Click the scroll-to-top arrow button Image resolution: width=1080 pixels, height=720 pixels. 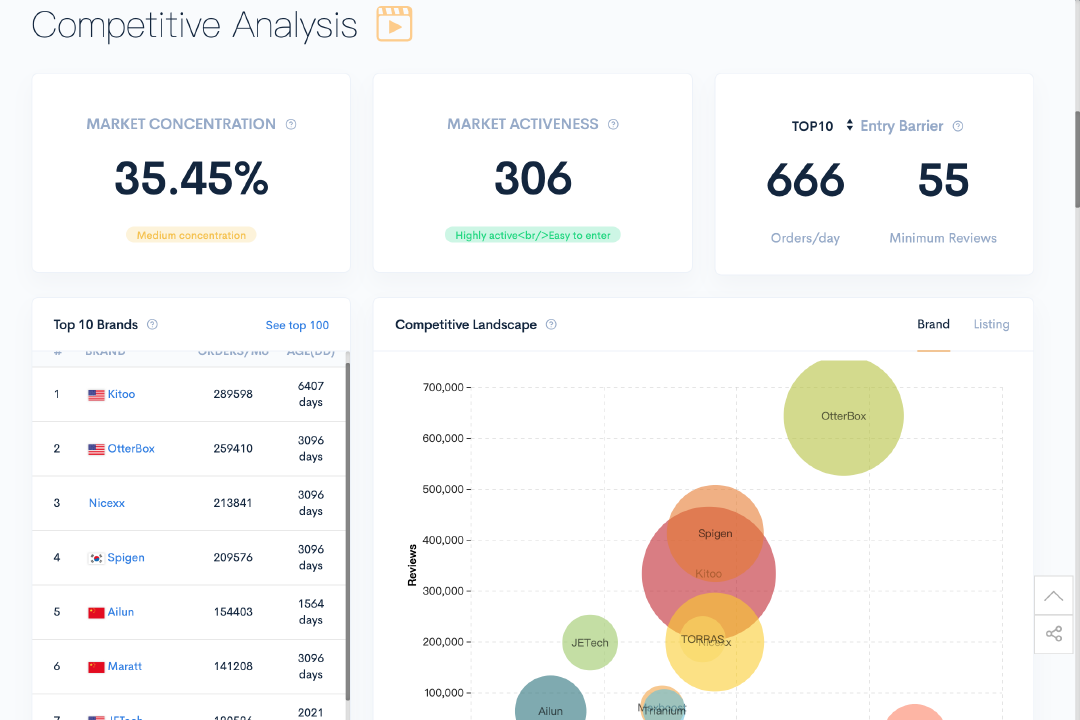point(1053,596)
